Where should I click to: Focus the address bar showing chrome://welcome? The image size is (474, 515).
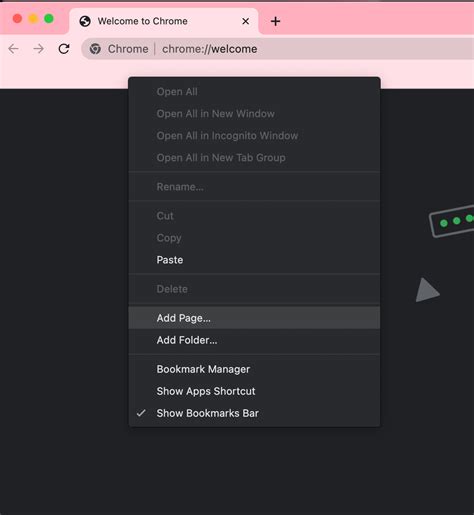pyautogui.click(x=278, y=49)
